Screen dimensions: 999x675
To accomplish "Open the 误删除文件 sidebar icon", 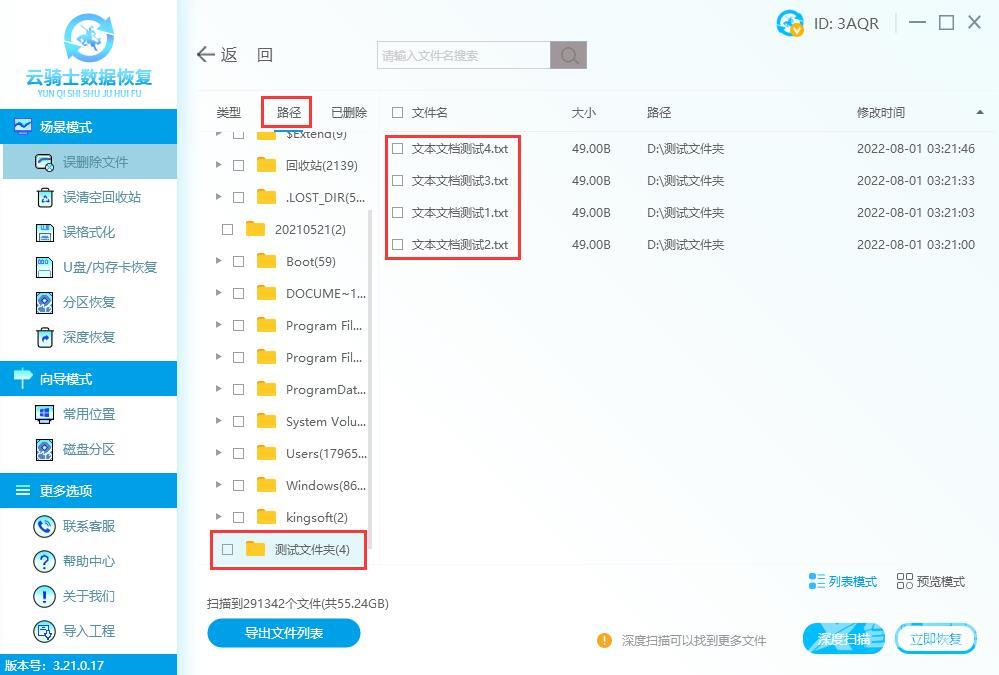I will point(44,163).
